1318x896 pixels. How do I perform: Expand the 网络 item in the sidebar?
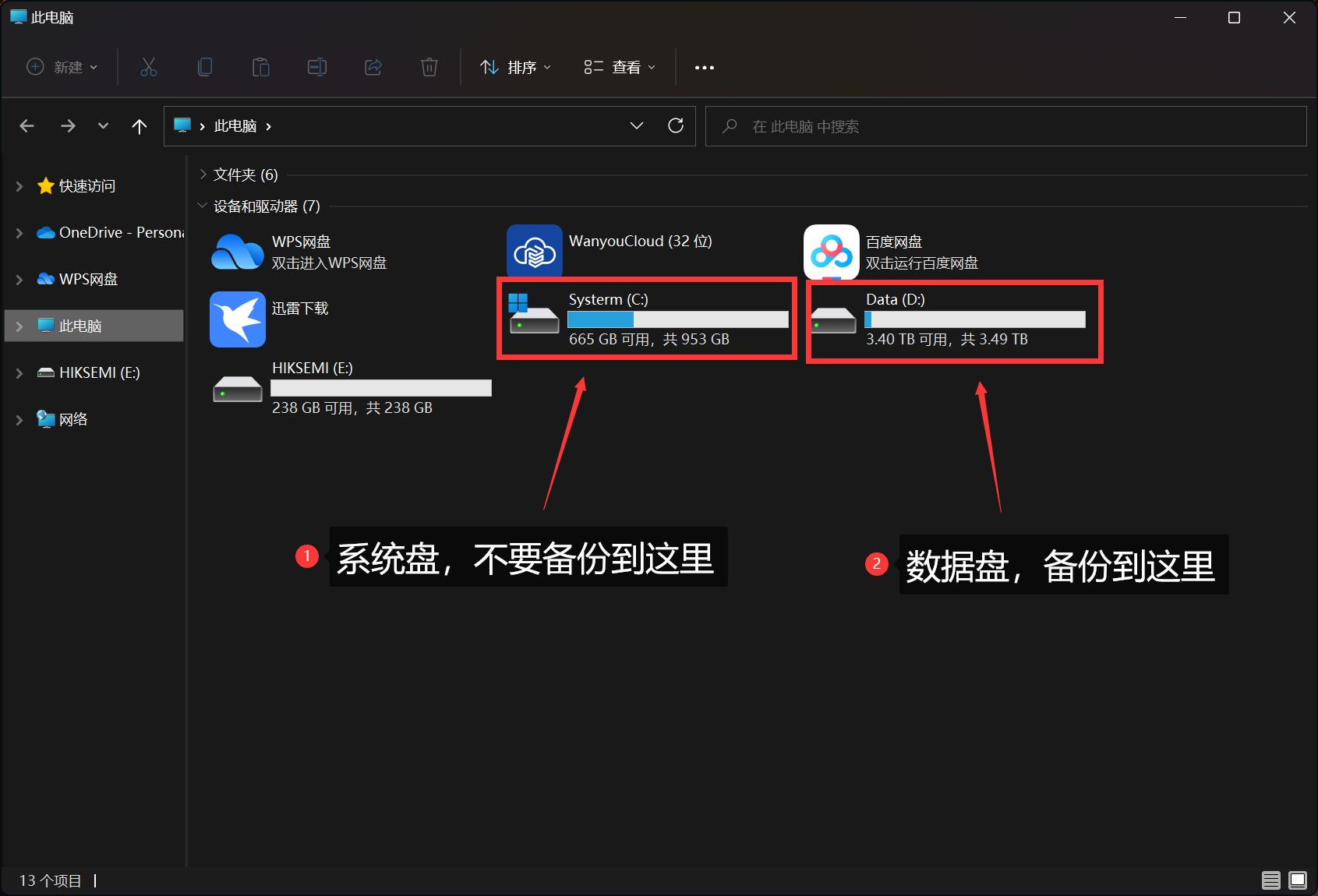[x=19, y=418]
